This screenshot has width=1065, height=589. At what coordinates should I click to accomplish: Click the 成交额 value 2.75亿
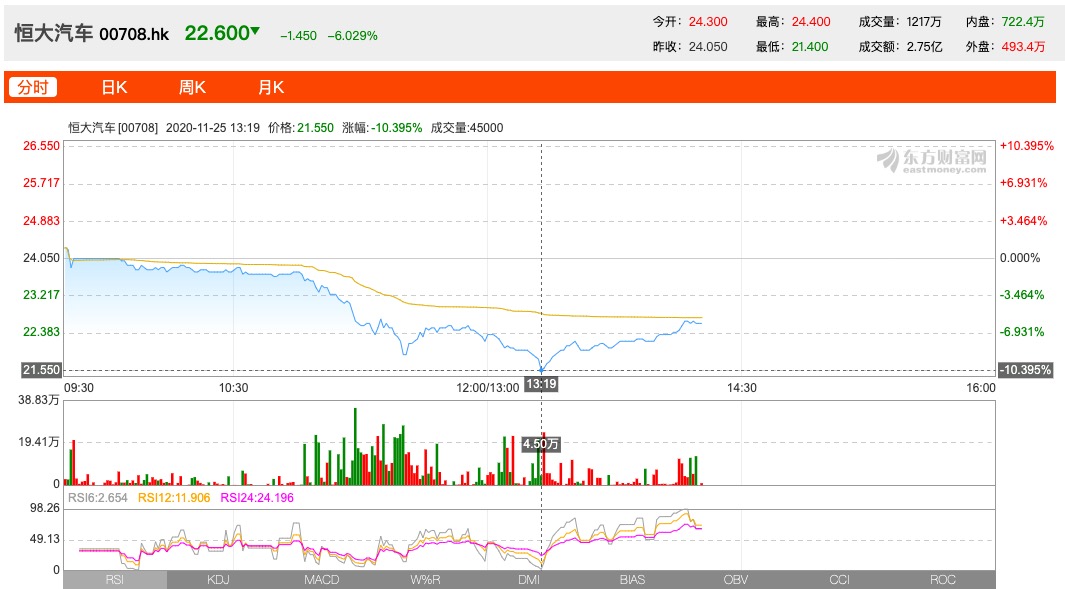[924, 47]
